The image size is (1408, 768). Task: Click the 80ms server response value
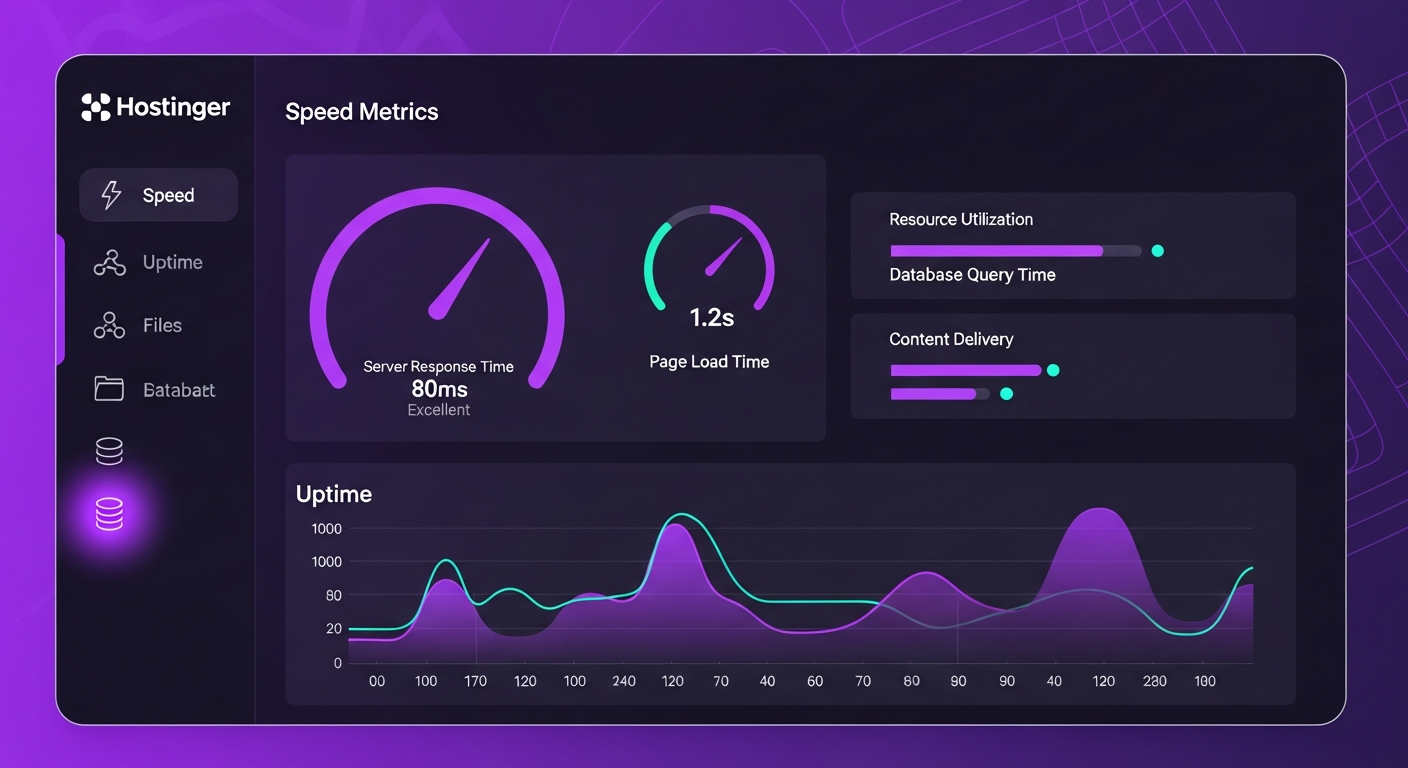coord(439,389)
